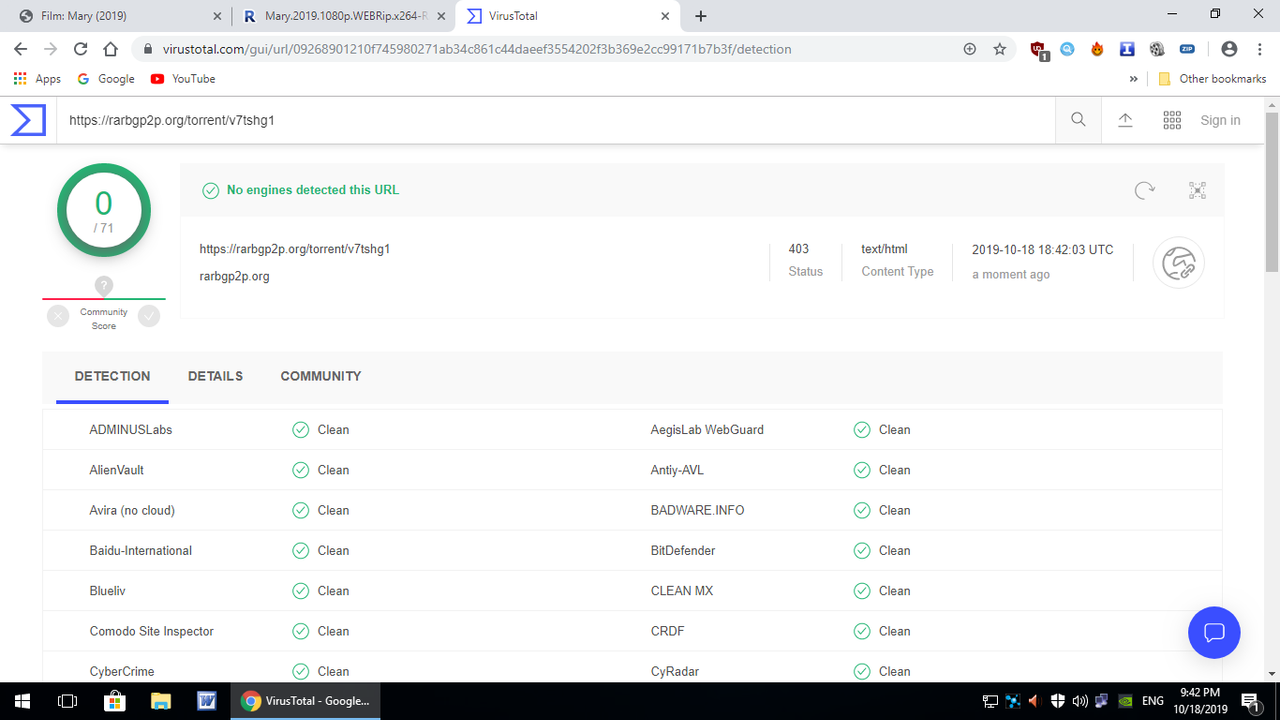Click the ENG language indicator
Viewport: 1280px width, 720px height.
tap(1152, 701)
